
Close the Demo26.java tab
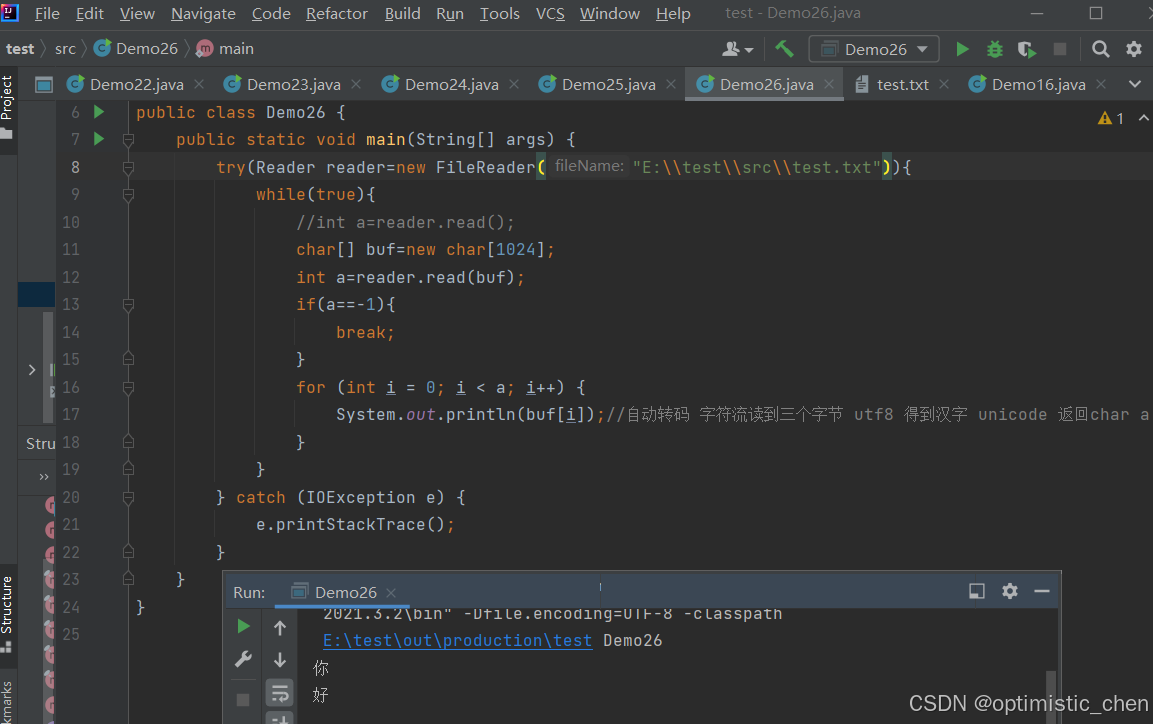pyautogui.click(x=829, y=85)
